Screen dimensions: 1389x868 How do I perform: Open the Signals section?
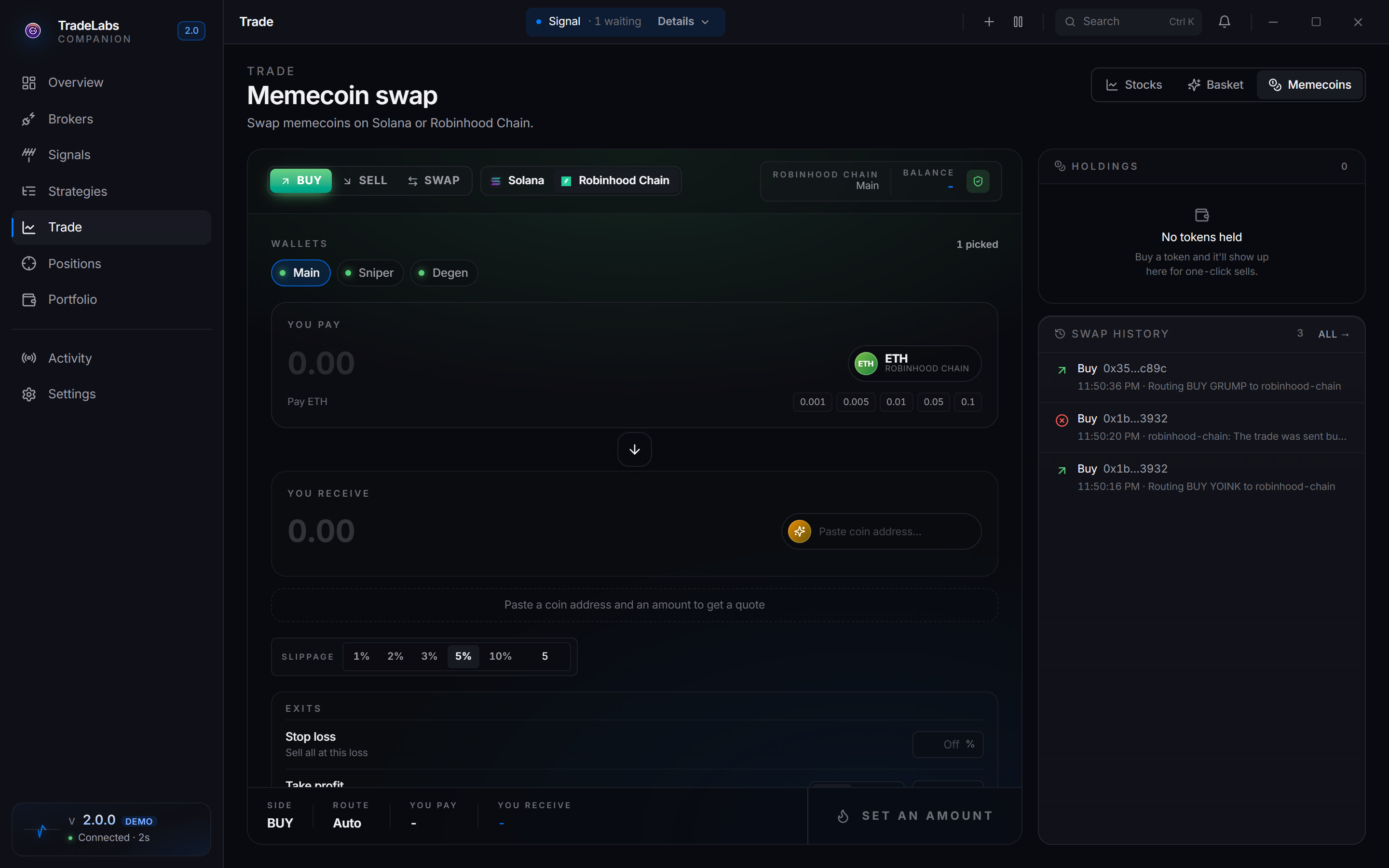(x=111, y=155)
